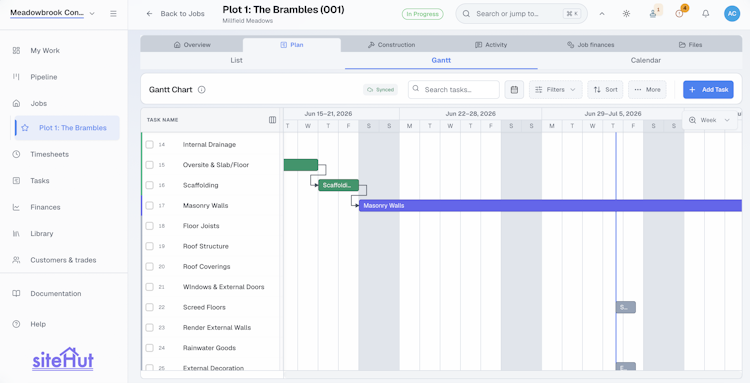Click Jun 22–28, 2026 week header
750x383 pixels.
(470, 113)
